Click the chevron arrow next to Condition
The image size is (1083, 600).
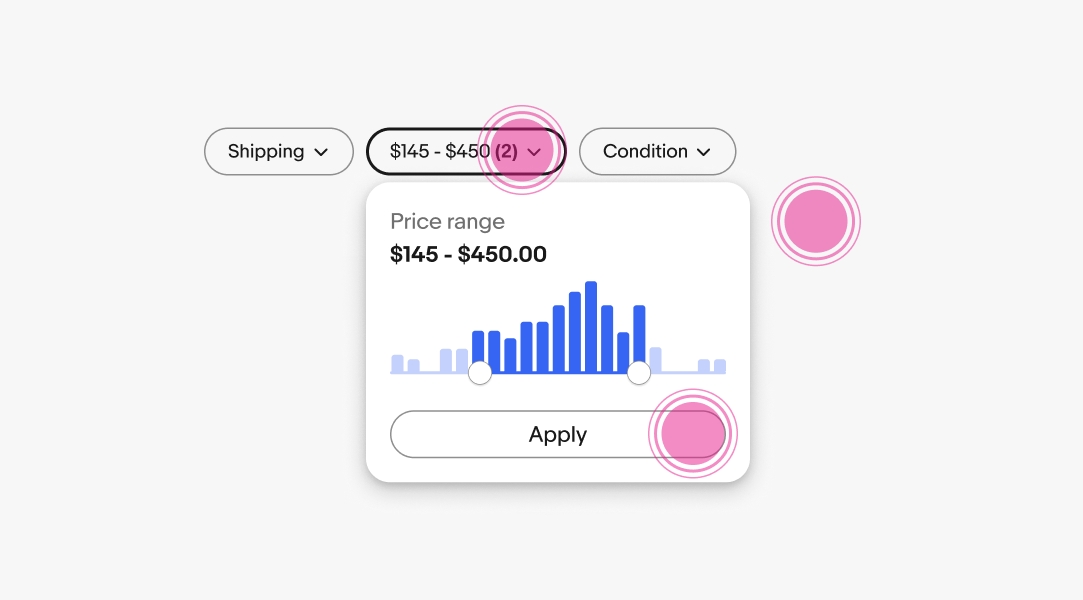tap(704, 153)
